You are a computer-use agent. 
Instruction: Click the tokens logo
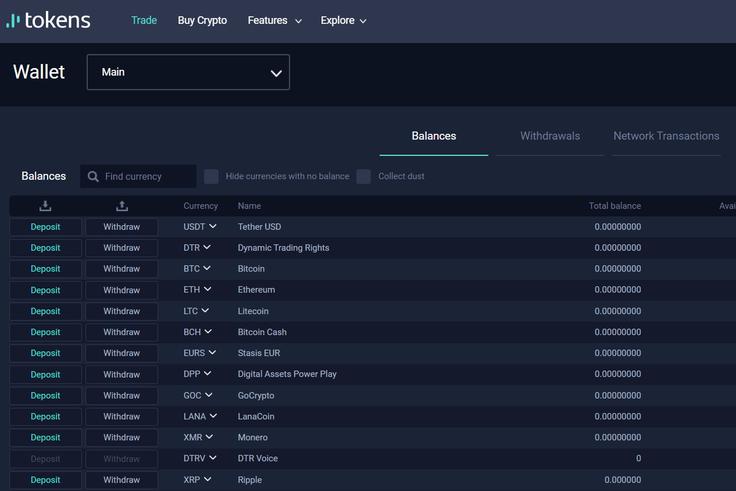point(48,20)
